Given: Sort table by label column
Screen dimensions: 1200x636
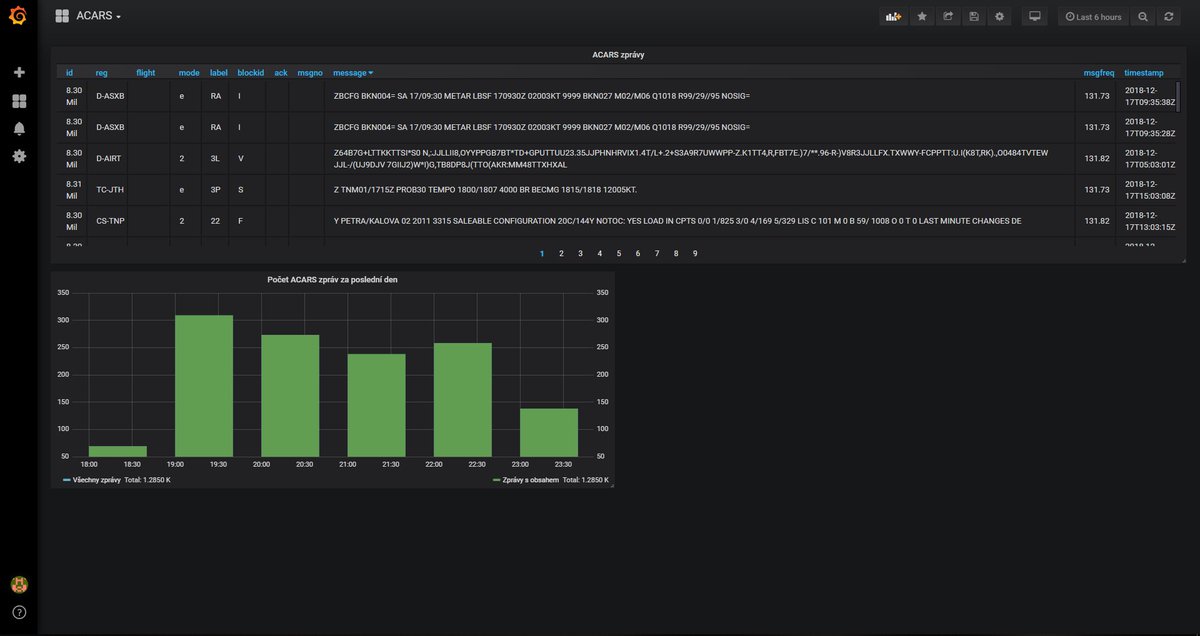Looking at the screenshot, I should tap(219, 73).
